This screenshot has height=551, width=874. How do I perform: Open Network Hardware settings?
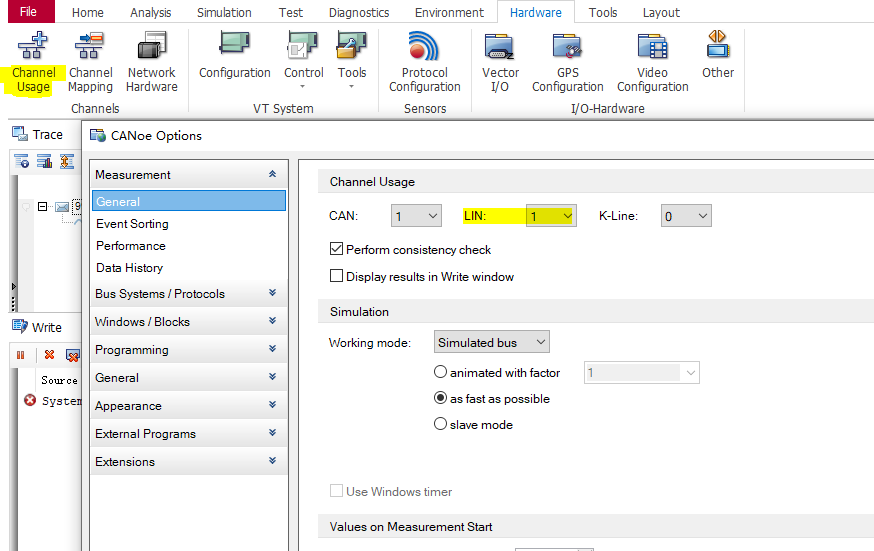point(152,62)
